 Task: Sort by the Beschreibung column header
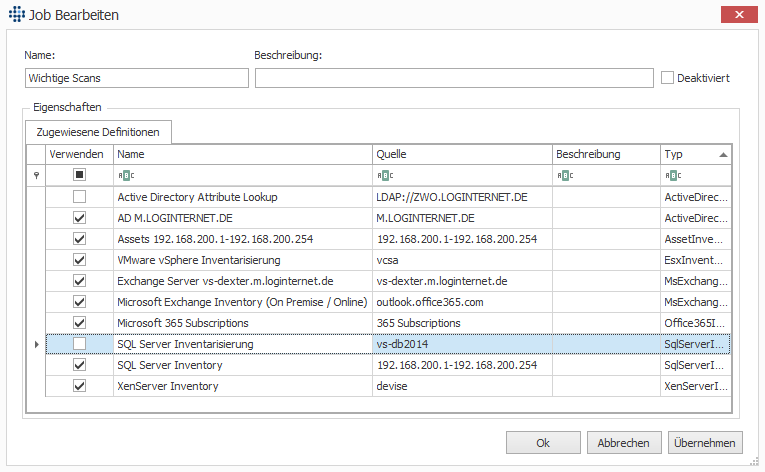point(606,154)
